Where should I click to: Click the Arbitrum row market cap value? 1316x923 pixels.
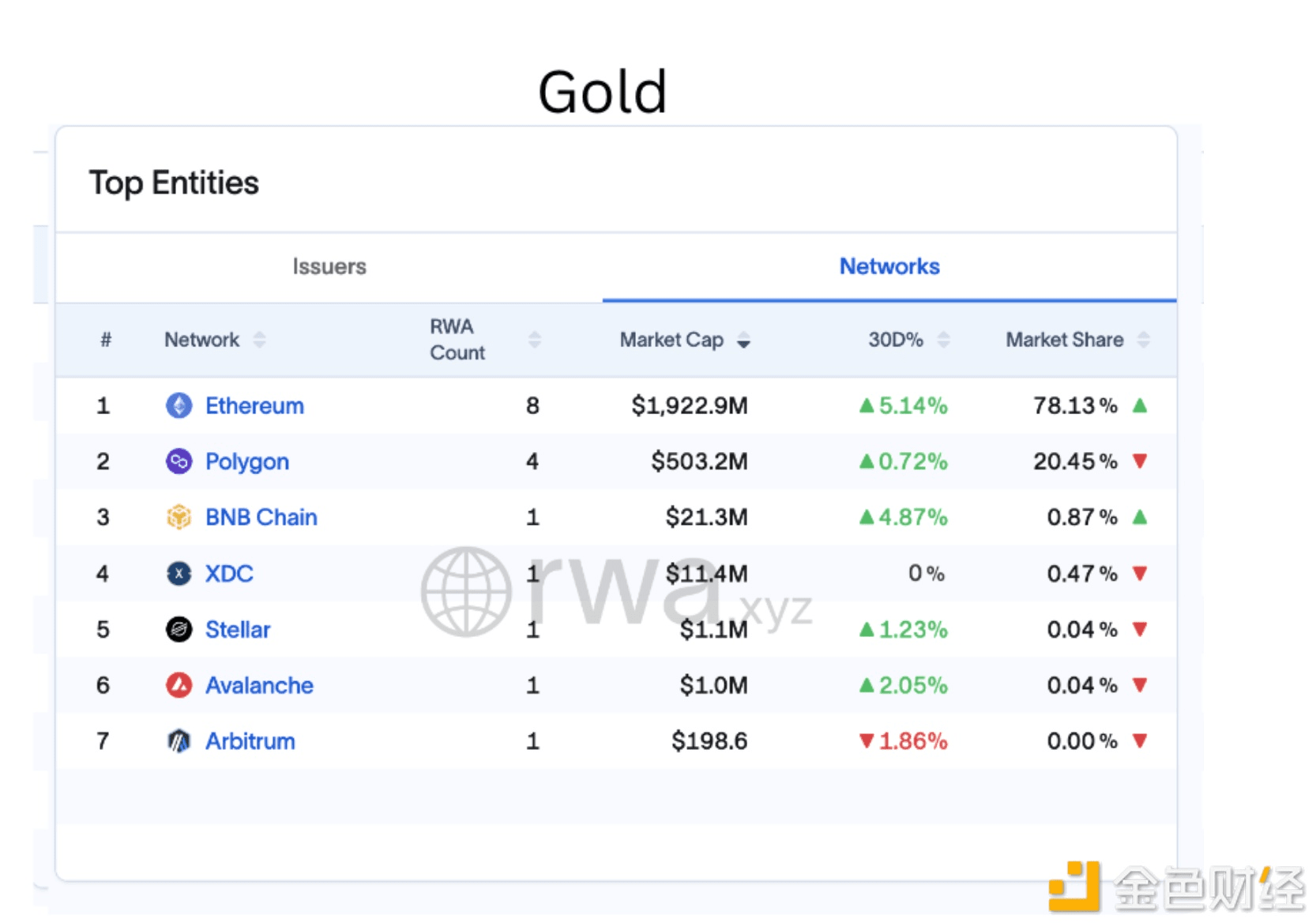709,741
